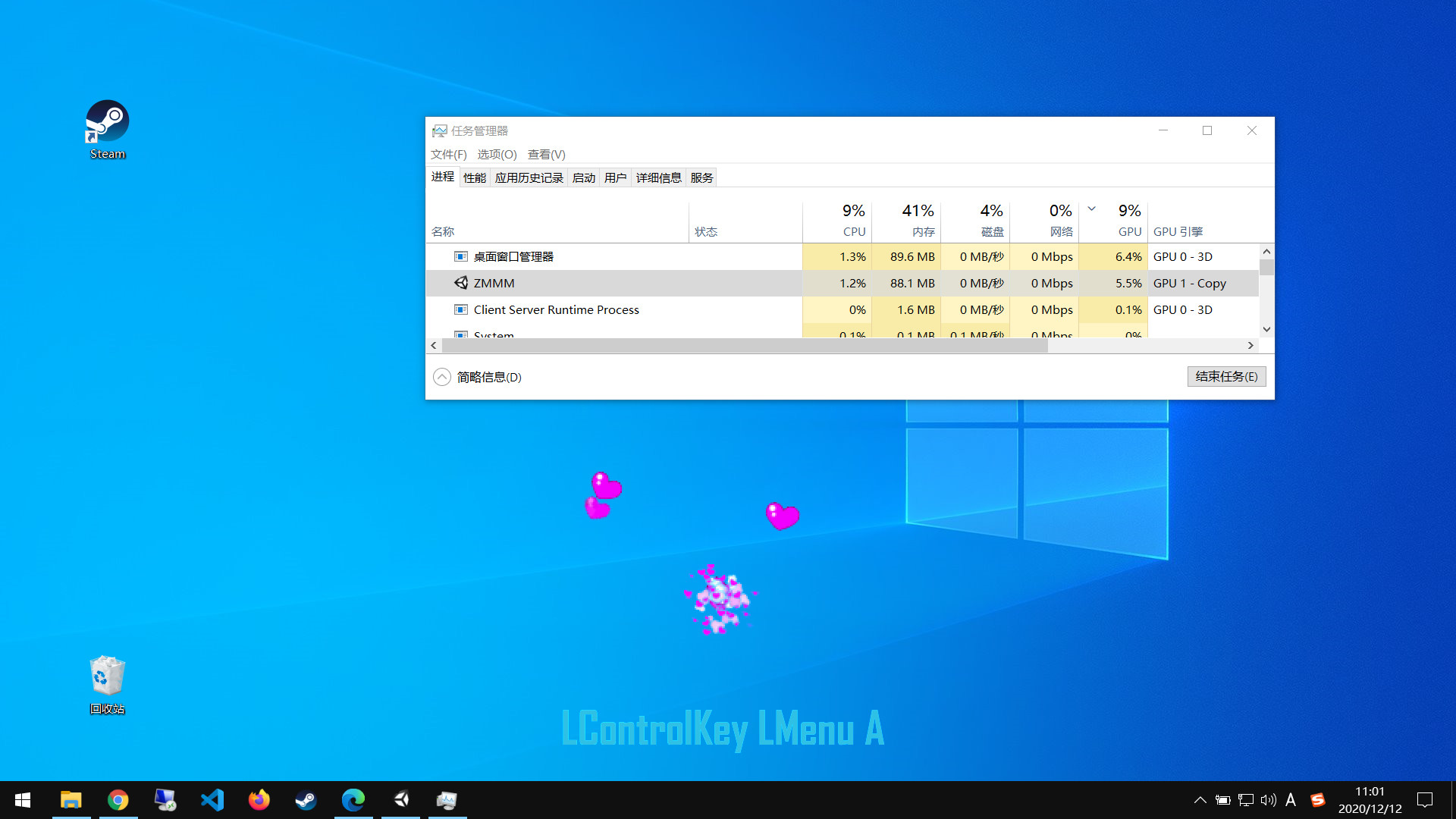Click the horizontal scrollbar right arrow
This screenshot has width=1456, height=819.
pos(1250,345)
